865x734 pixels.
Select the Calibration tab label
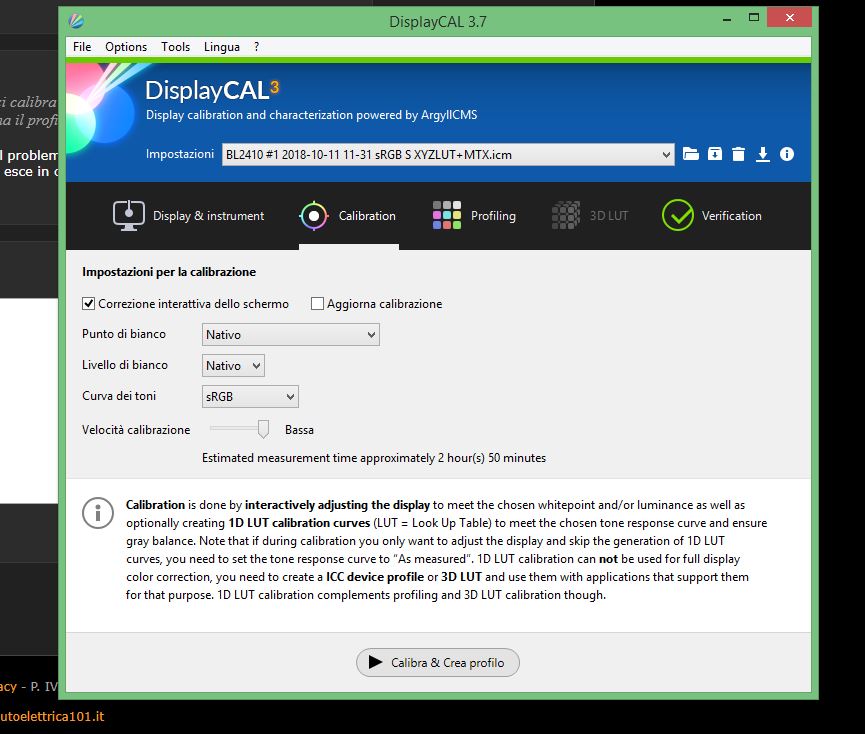(x=367, y=216)
